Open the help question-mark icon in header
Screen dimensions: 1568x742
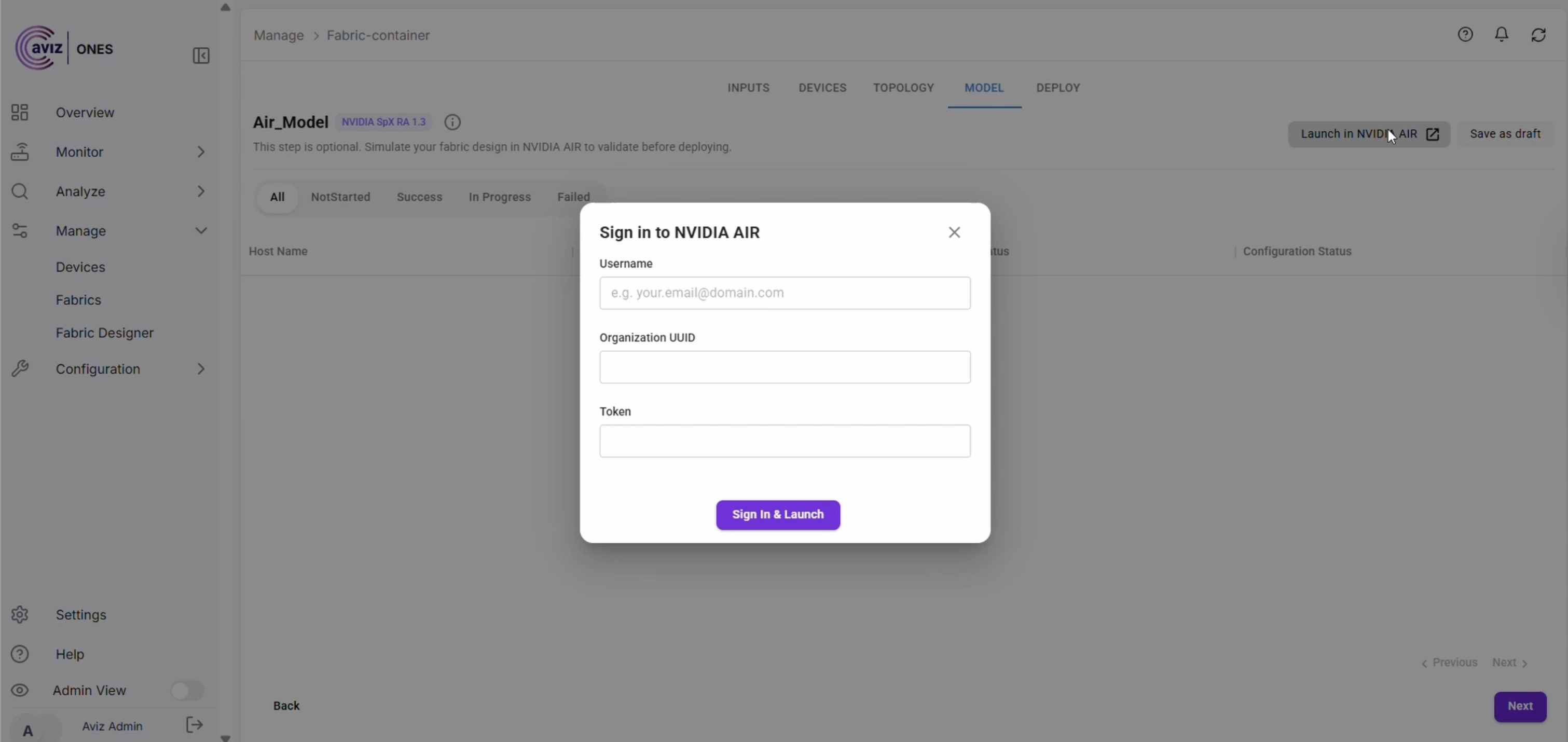[x=1465, y=35]
